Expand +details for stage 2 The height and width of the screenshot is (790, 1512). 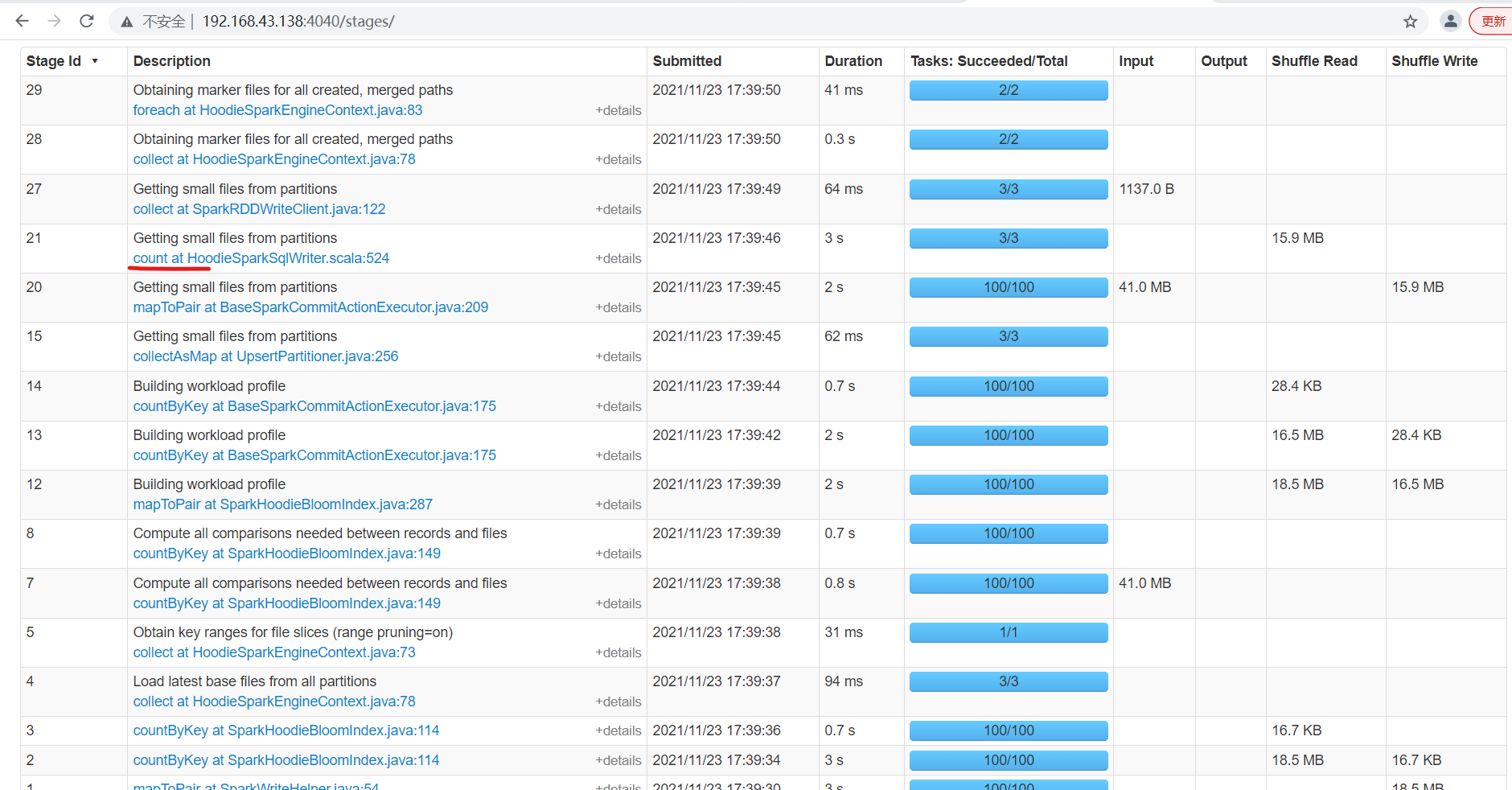618,761
